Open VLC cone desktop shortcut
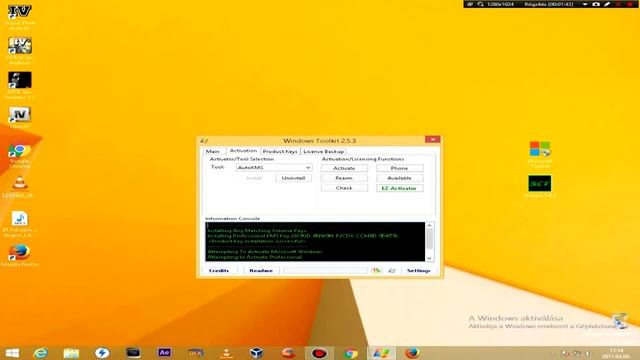Viewport: 640px width, 360px height. click(x=19, y=187)
